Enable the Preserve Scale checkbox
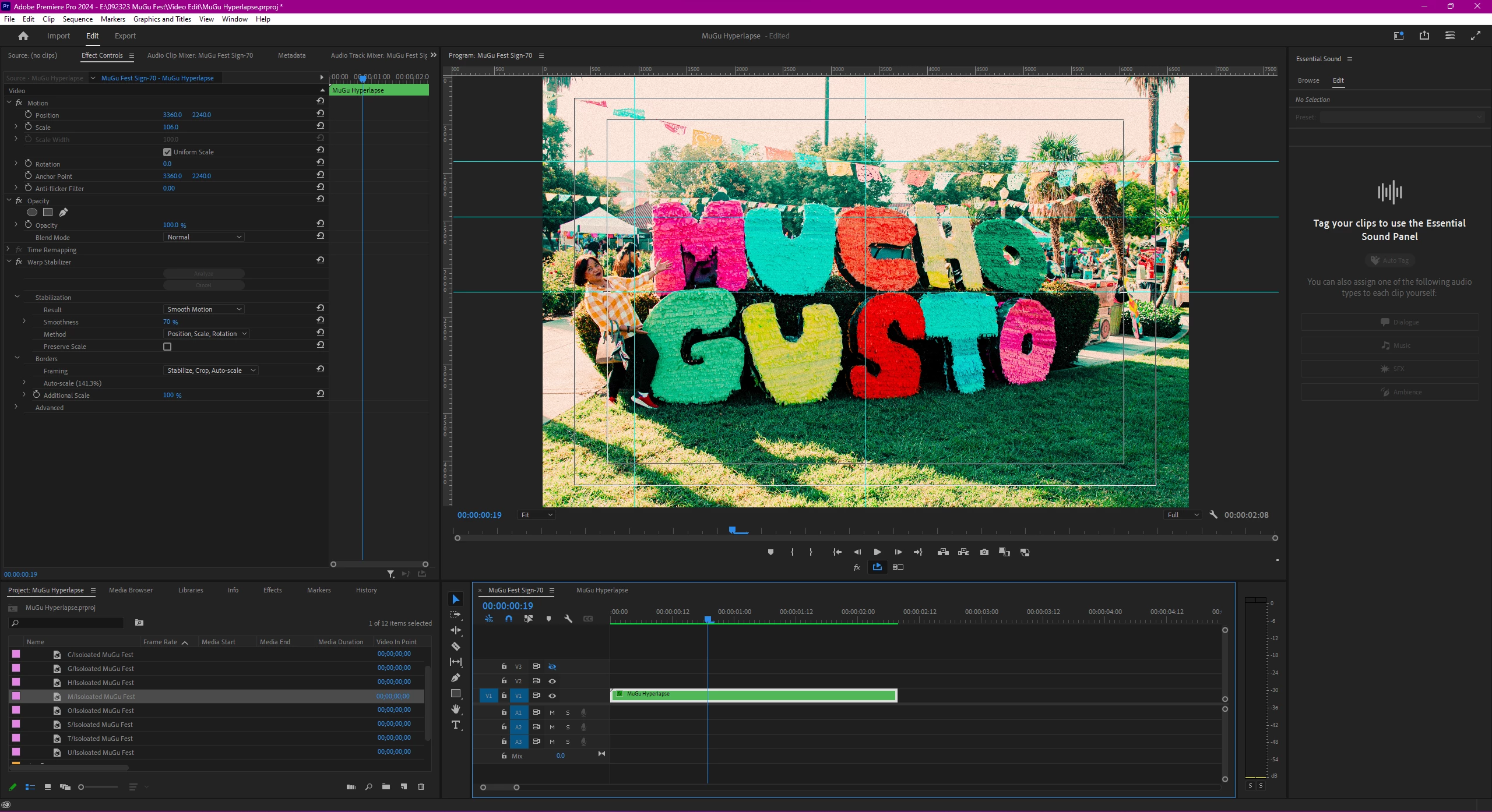This screenshot has height=812, width=1492. 167,347
